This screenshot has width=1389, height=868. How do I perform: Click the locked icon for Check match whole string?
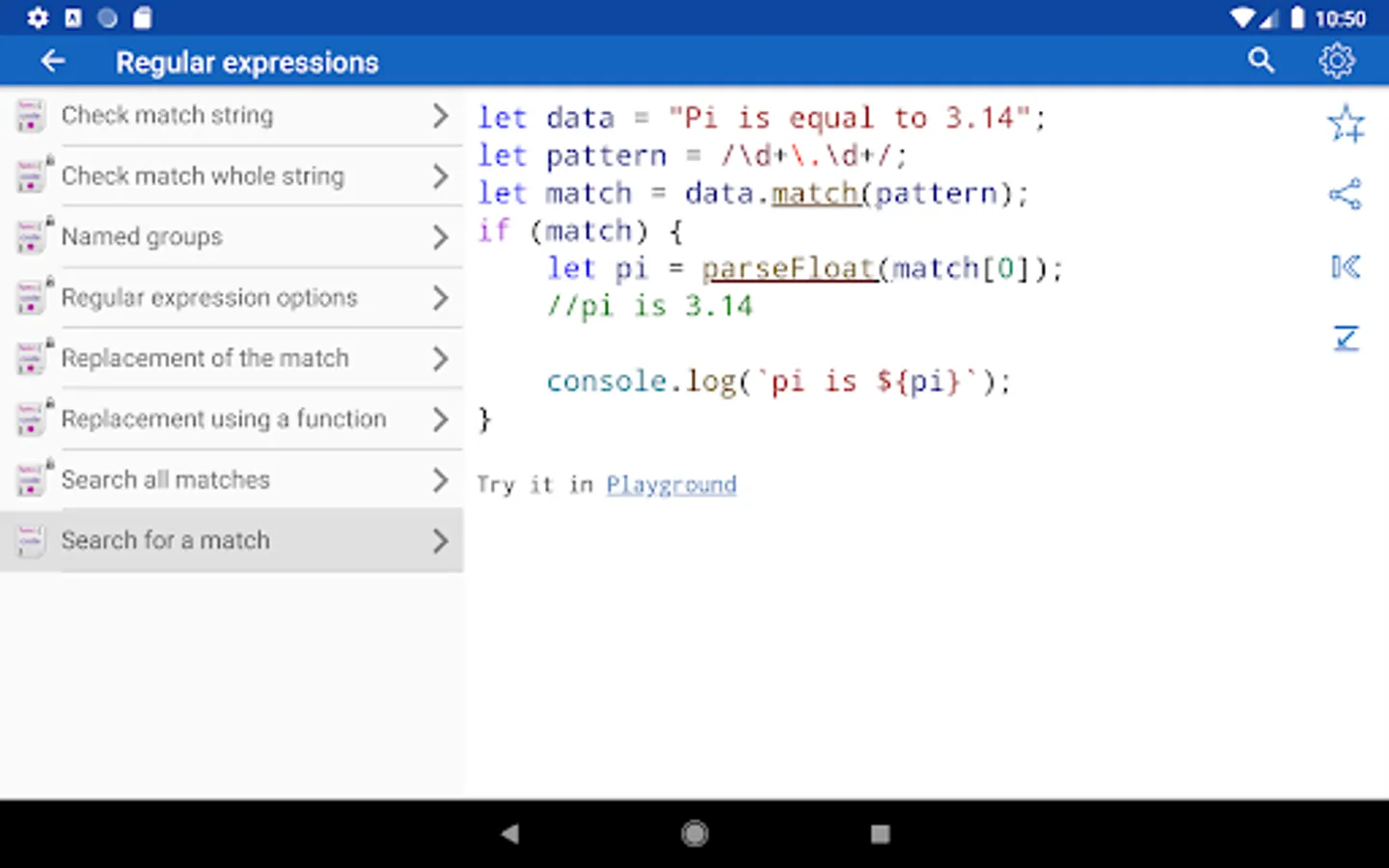[x=34, y=175]
